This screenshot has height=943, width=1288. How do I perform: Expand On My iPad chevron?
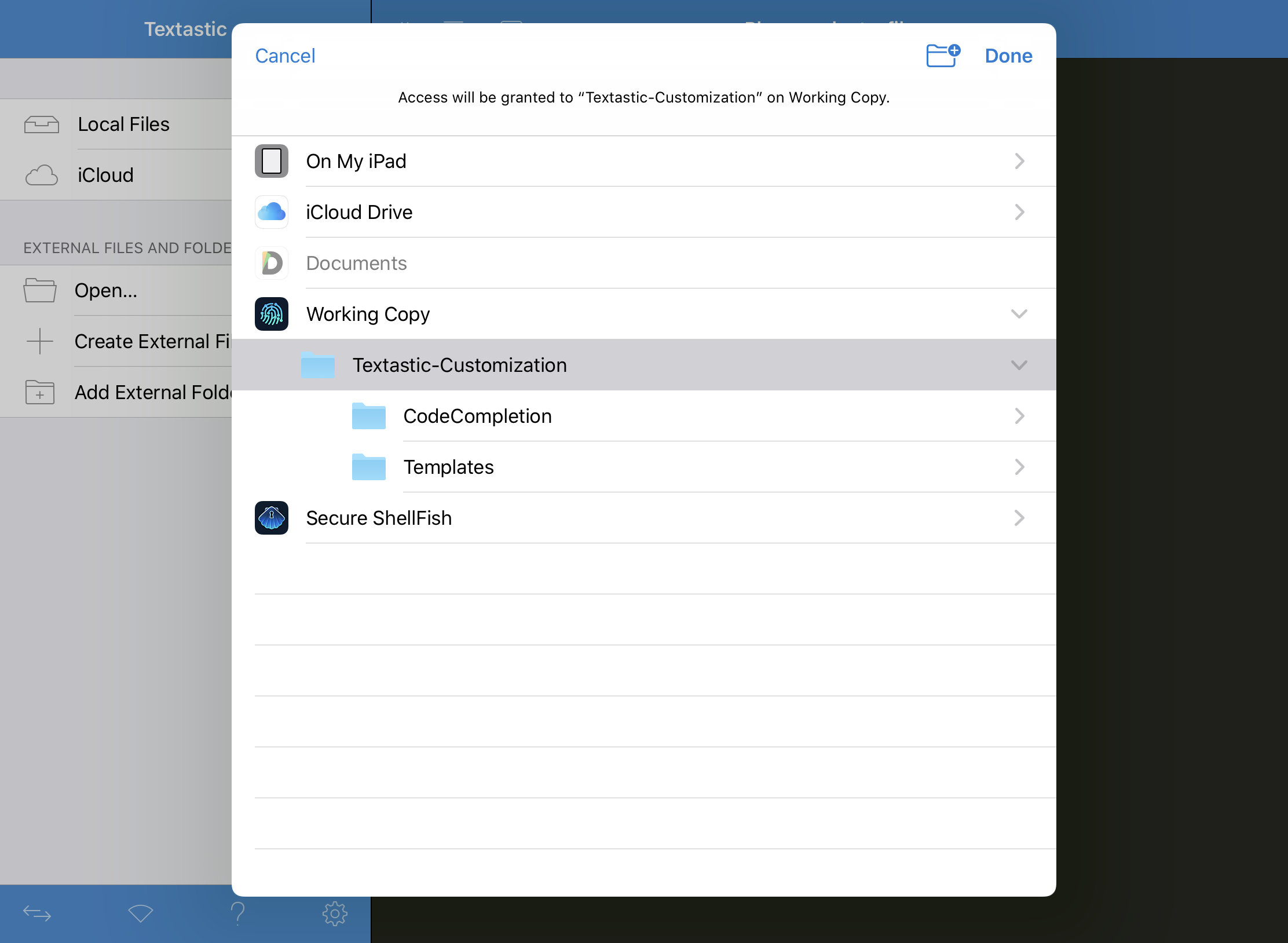pyautogui.click(x=1019, y=161)
